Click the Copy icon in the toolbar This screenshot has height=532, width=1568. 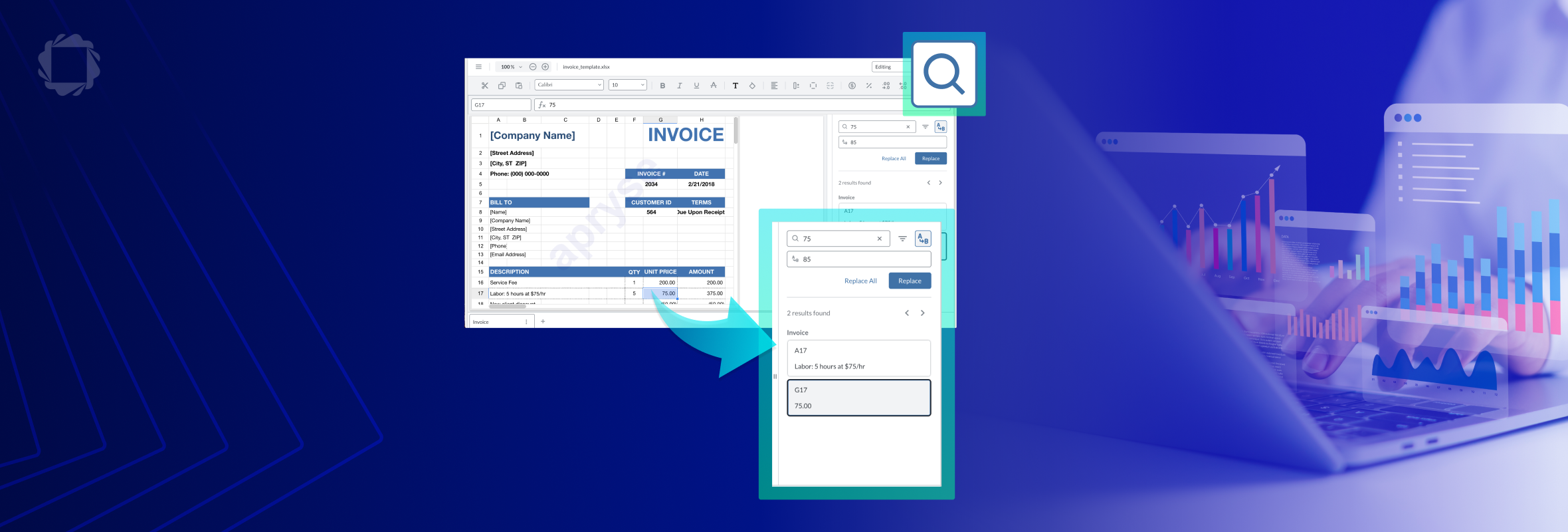point(502,85)
